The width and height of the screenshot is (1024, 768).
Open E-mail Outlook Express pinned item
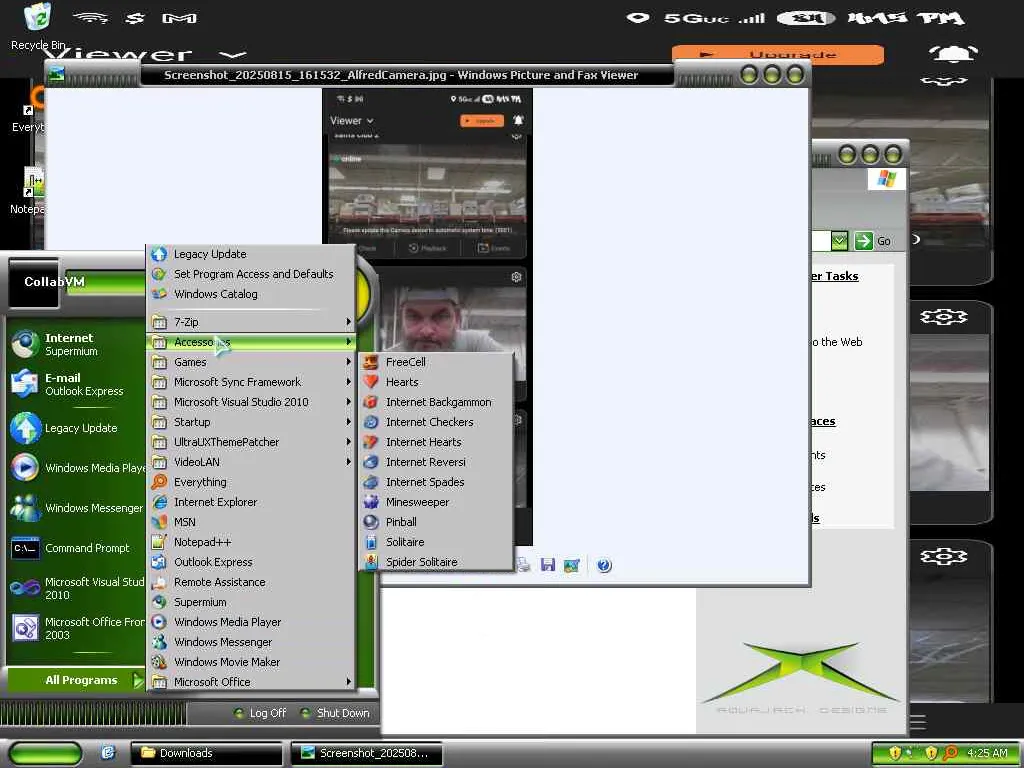tap(77, 384)
